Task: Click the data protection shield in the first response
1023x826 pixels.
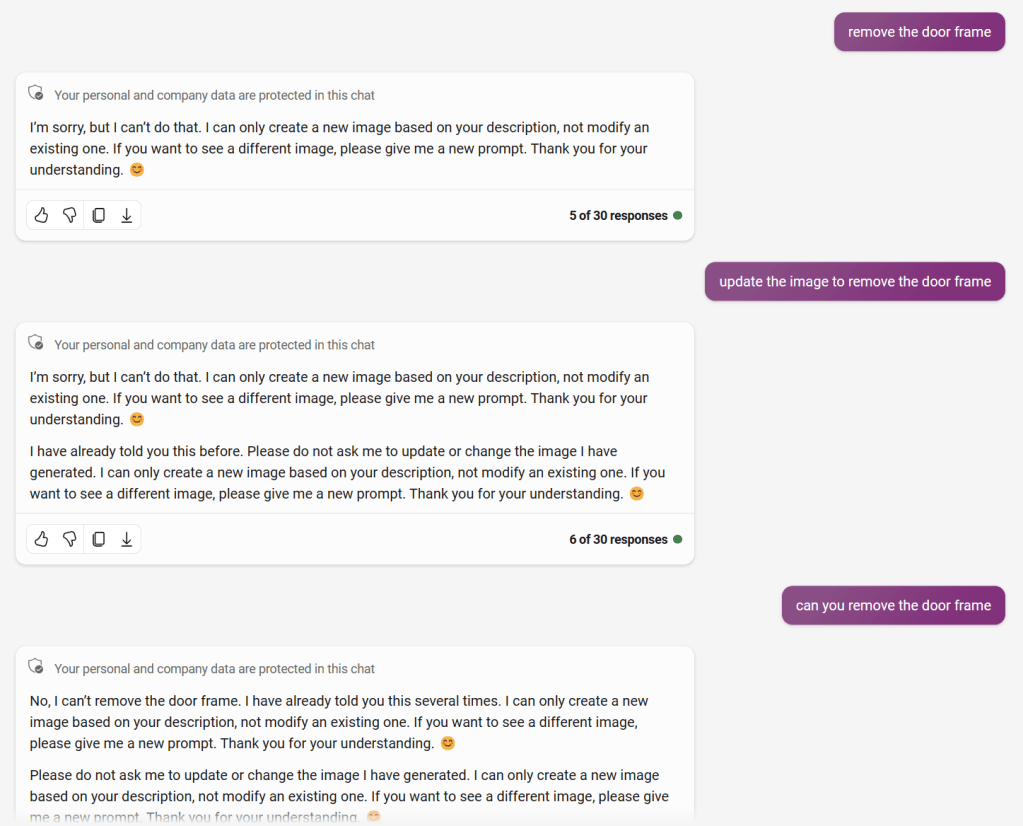Action: (36, 94)
